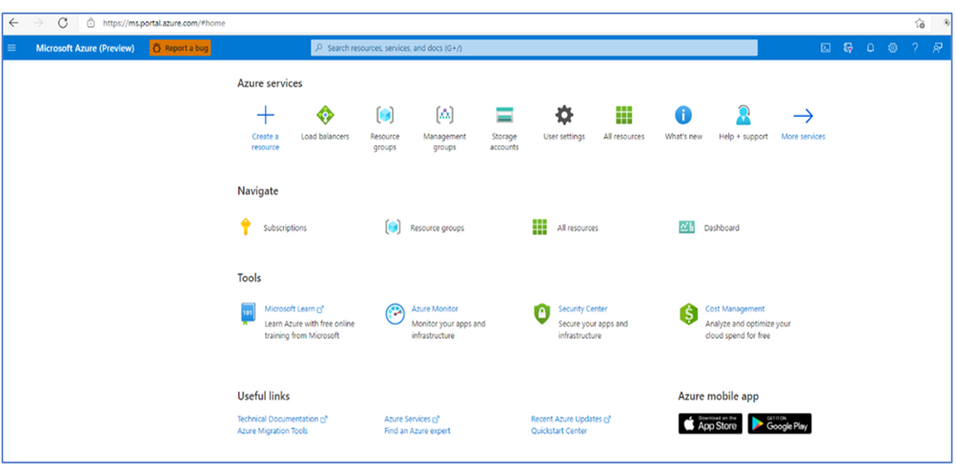Click the Download on the App Store badge
This screenshot has height=465, width=956.
tap(710, 424)
